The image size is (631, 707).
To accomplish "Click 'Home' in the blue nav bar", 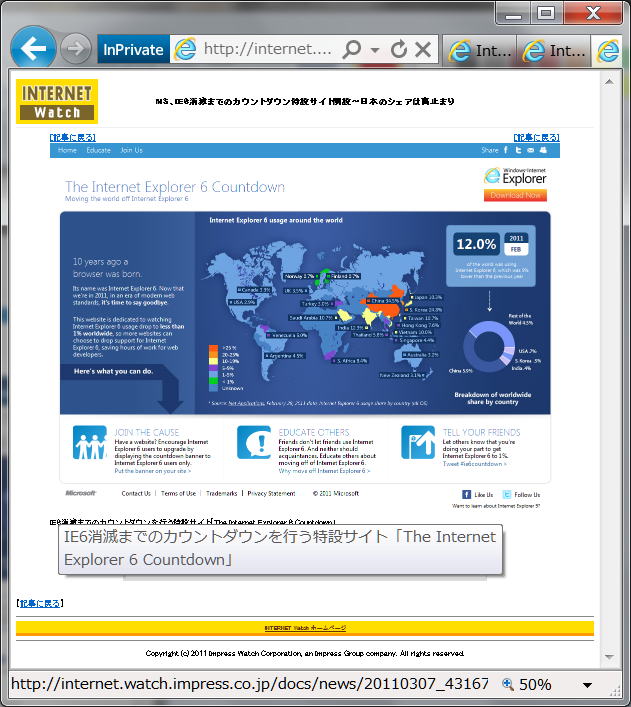I will pyautogui.click(x=67, y=150).
